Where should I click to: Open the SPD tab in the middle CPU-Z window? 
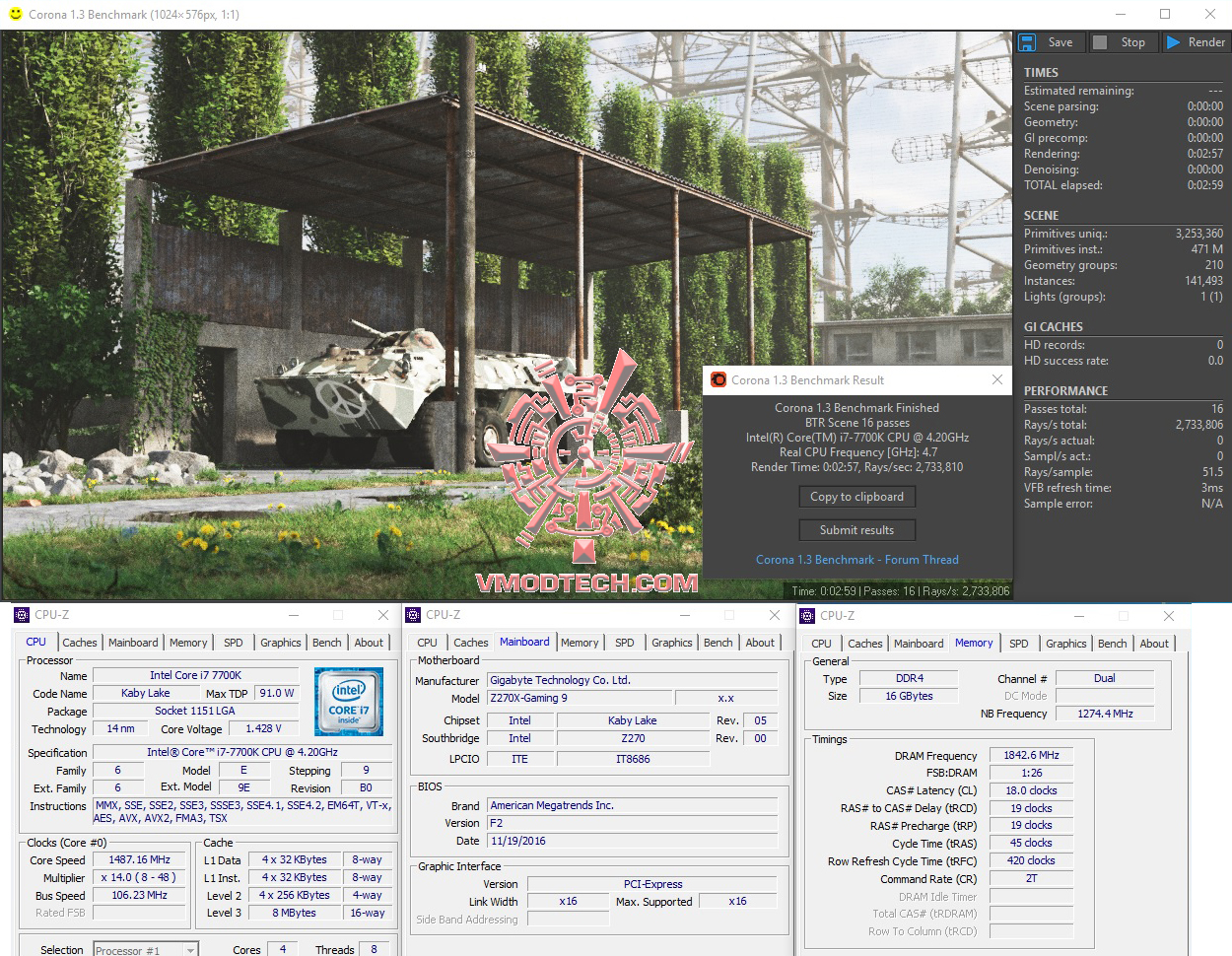tap(624, 643)
